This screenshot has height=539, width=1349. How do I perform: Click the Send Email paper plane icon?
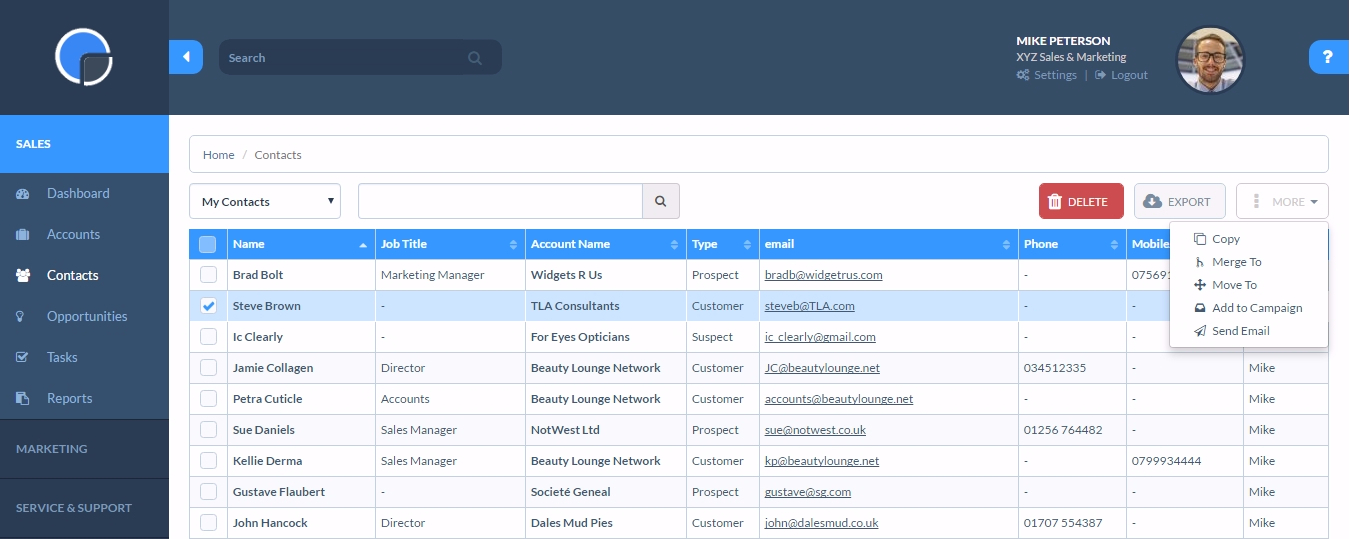[x=1200, y=331]
